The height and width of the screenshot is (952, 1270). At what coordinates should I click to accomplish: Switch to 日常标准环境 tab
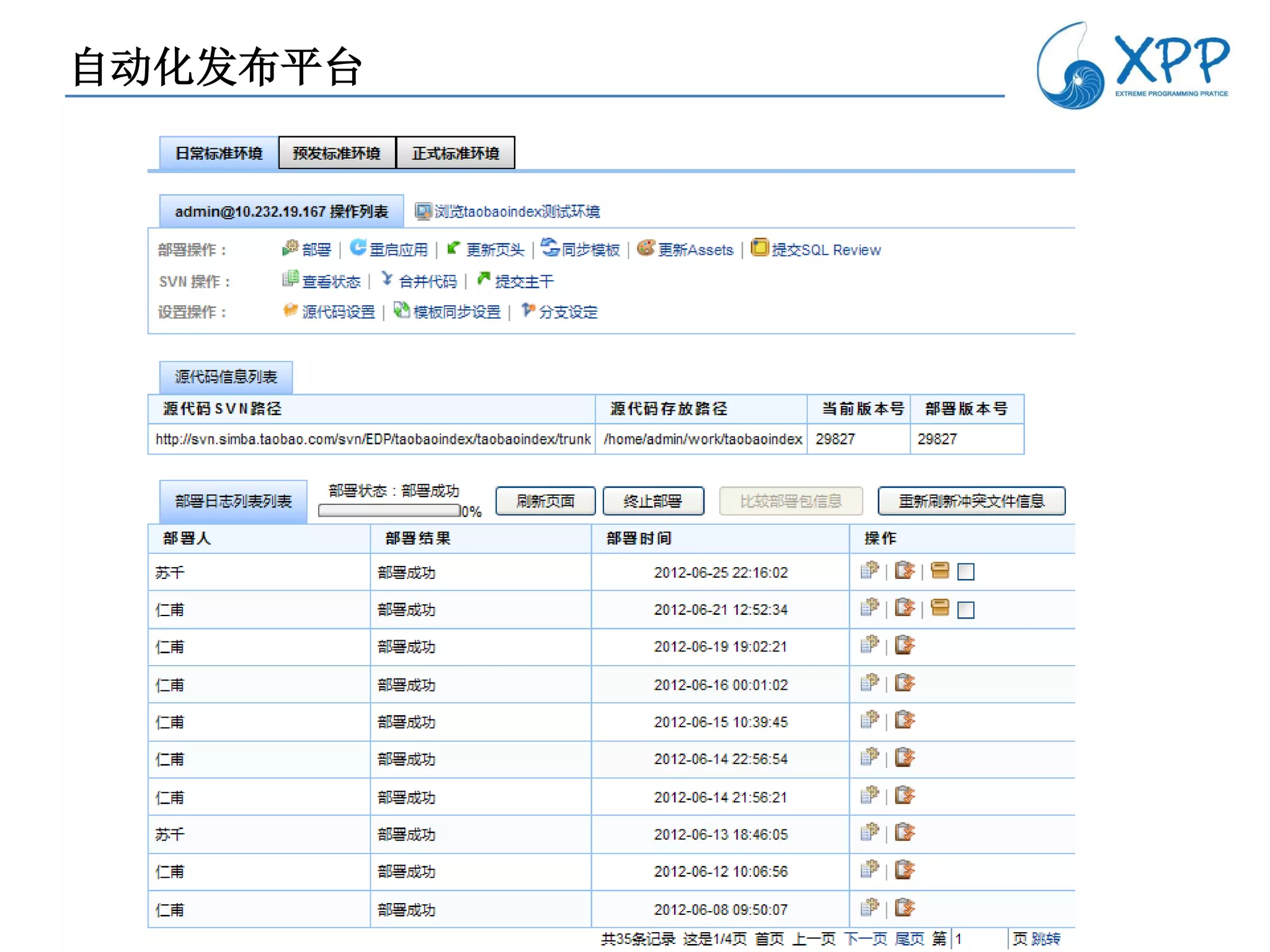pos(219,153)
